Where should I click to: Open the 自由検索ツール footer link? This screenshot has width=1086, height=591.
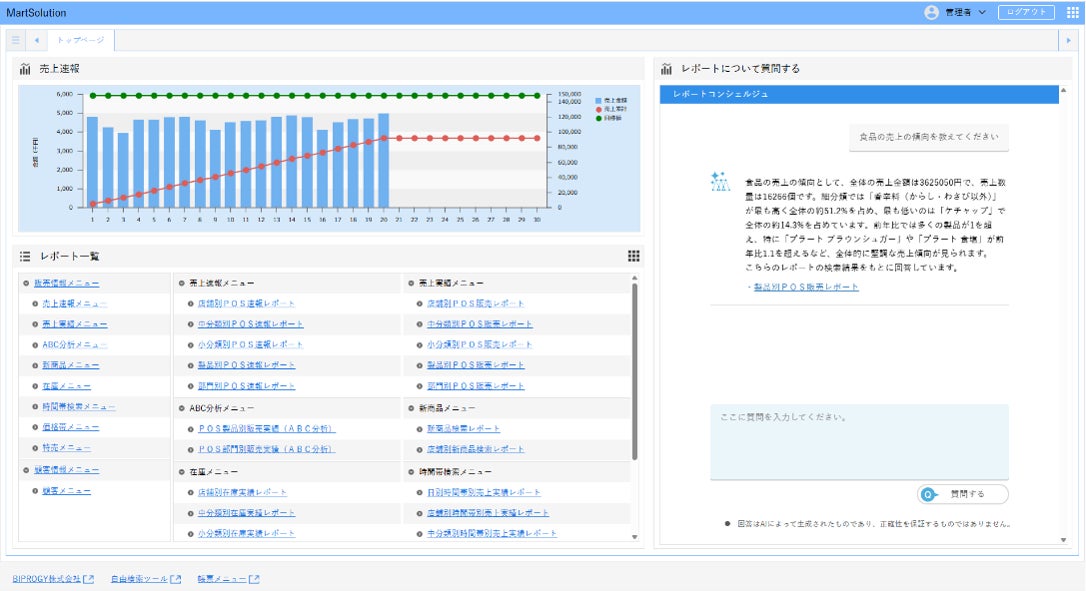pyautogui.click(x=139, y=579)
